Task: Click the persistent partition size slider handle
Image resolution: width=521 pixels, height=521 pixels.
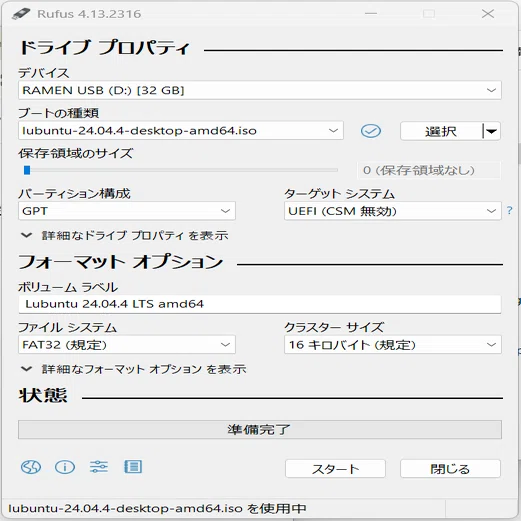Action: (27, 170)
